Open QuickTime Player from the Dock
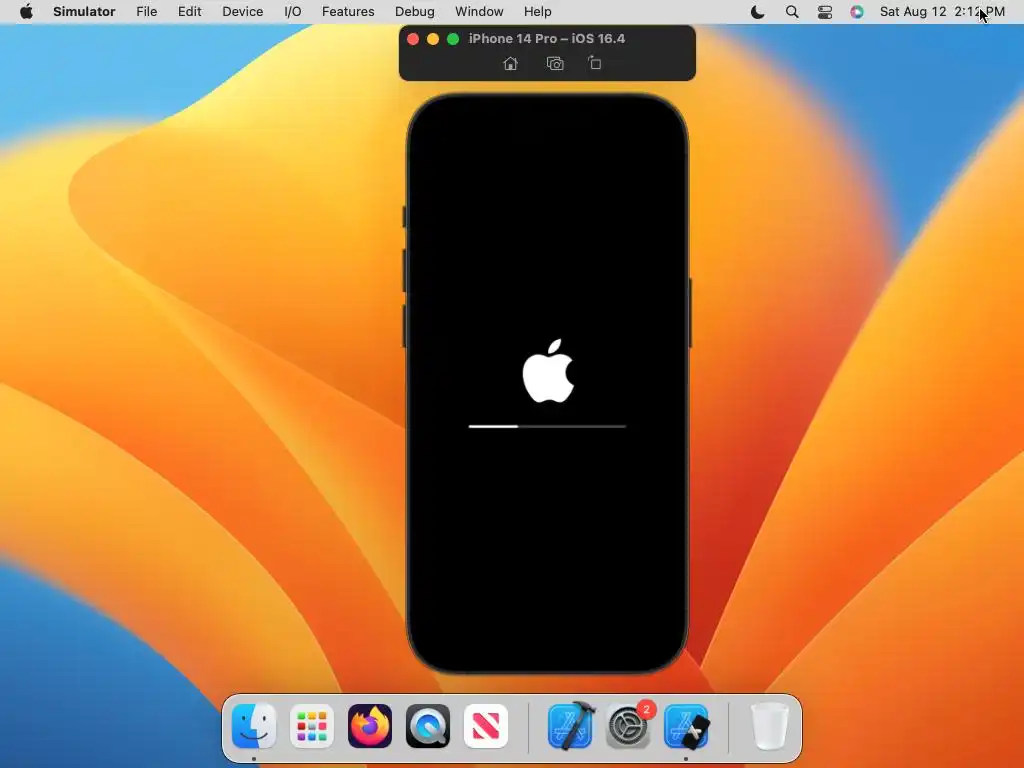The width and height of the screenshot is (1024, 768). click(x=428, y=726)
